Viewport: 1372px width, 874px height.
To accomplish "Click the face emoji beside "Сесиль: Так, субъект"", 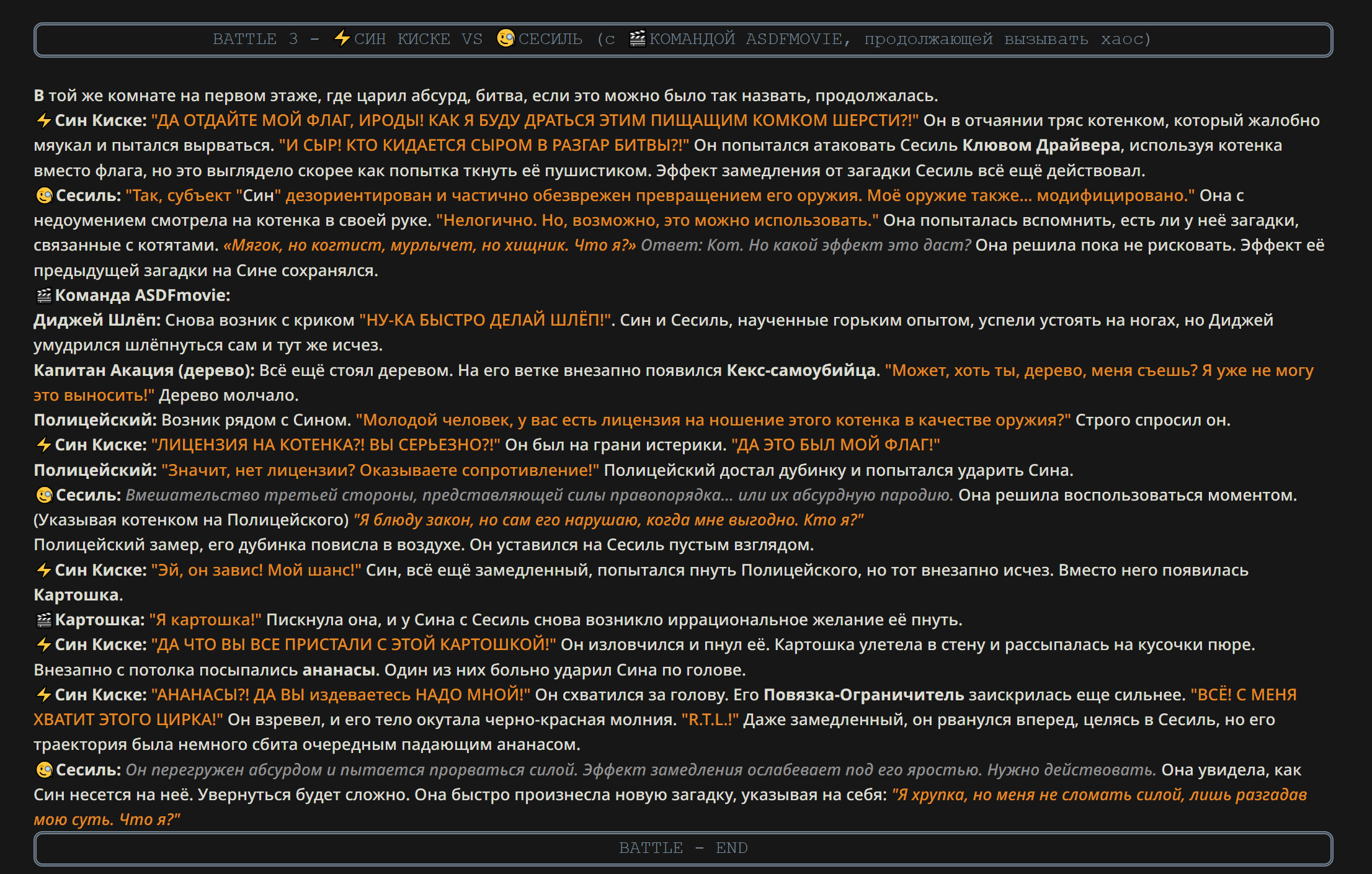I will (44, 195).
